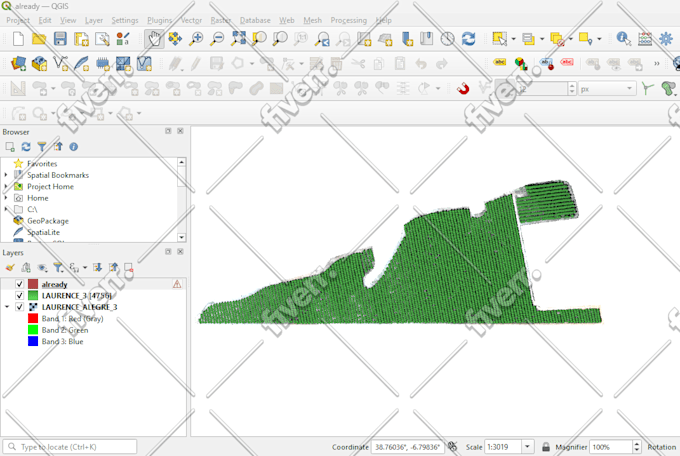Viewport: 680px width, 456px height.
Task: Click the Layer Labeling abc icon
Action: pos(500,63)
